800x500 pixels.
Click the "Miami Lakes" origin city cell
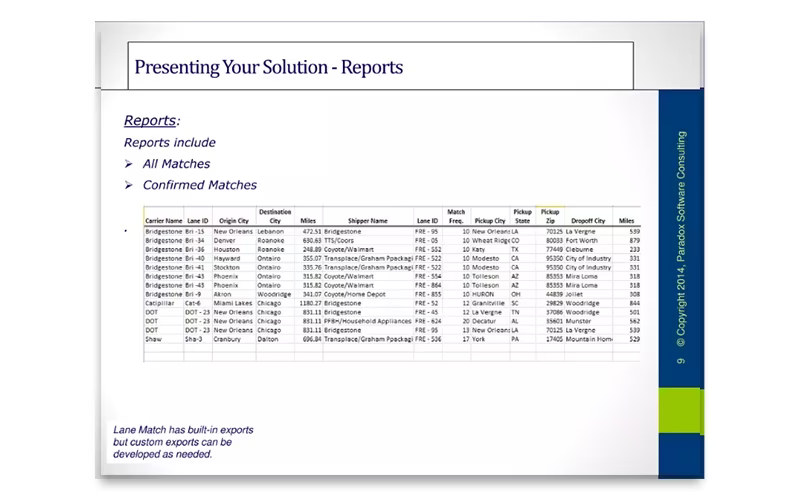pos(233,303)
